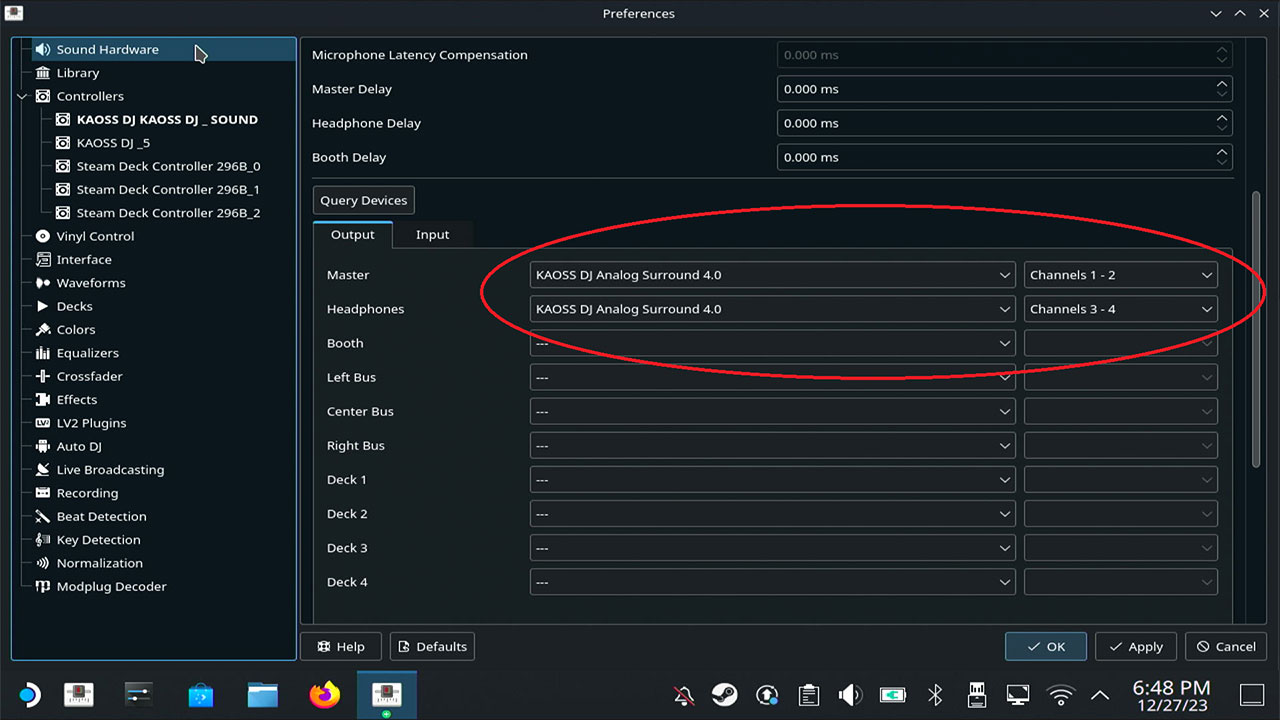Confirm preferences with OK

(1046, 646)
